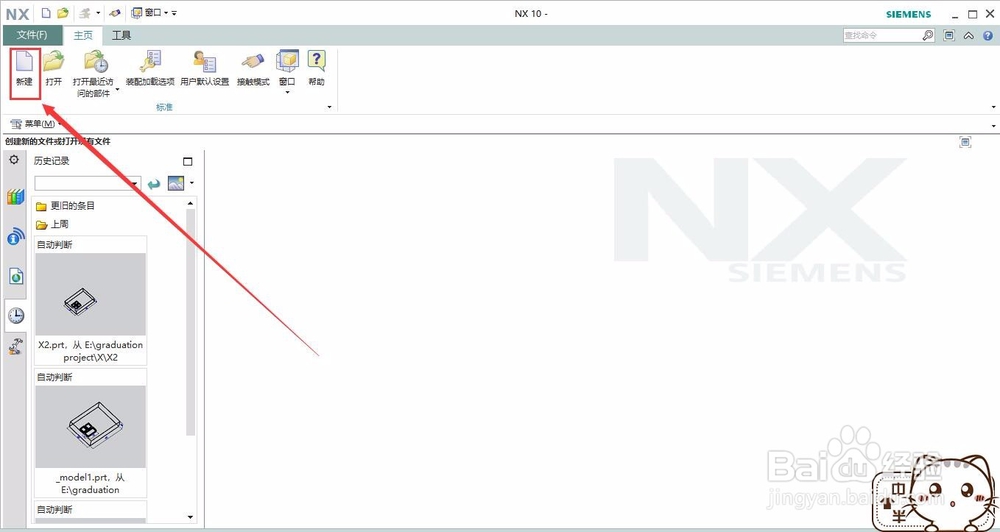The image size is (1000, 532).
Task: Click the 标准 group label
Action: [x=165, y=107]
